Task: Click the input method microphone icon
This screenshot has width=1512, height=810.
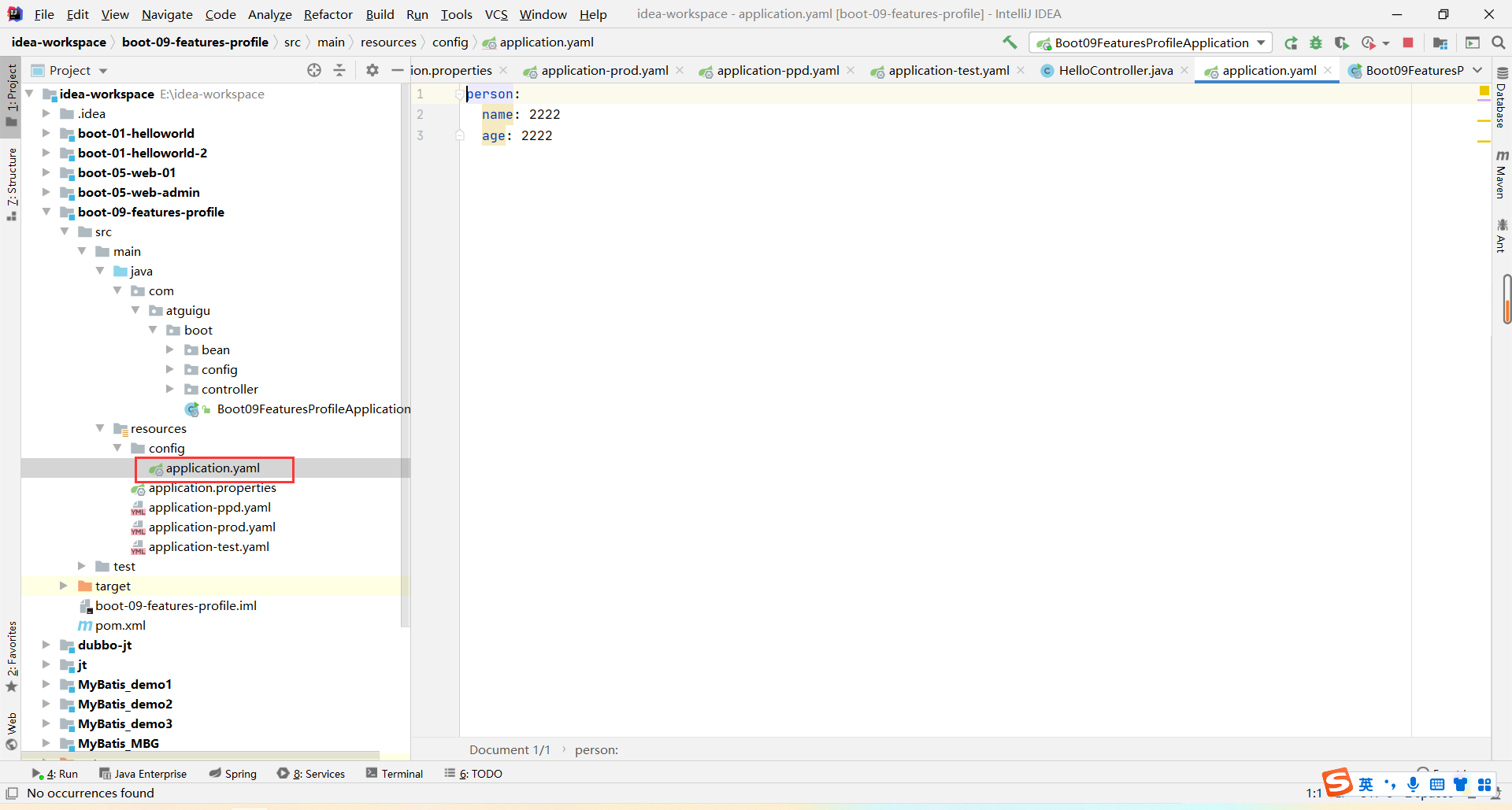Action: tap(1414, 784)
